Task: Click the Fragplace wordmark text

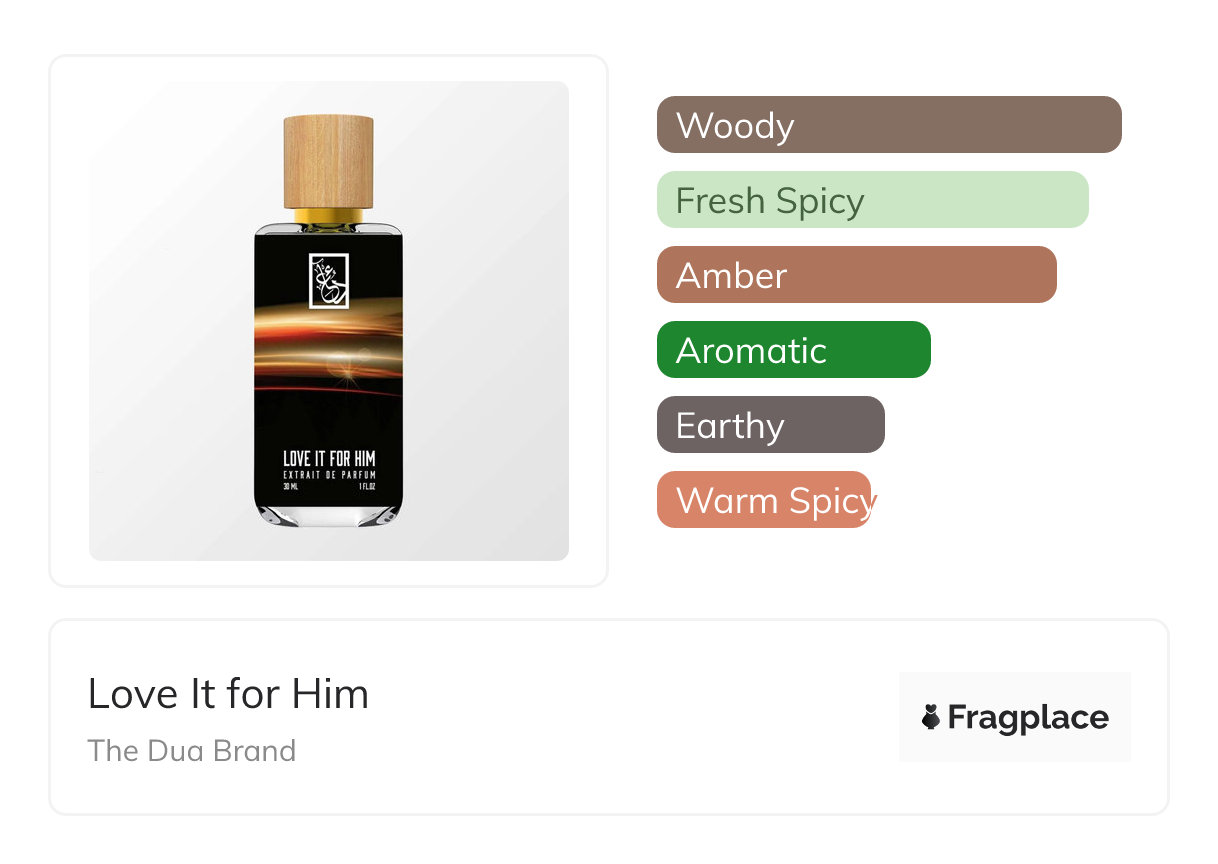Action: 1028,717
